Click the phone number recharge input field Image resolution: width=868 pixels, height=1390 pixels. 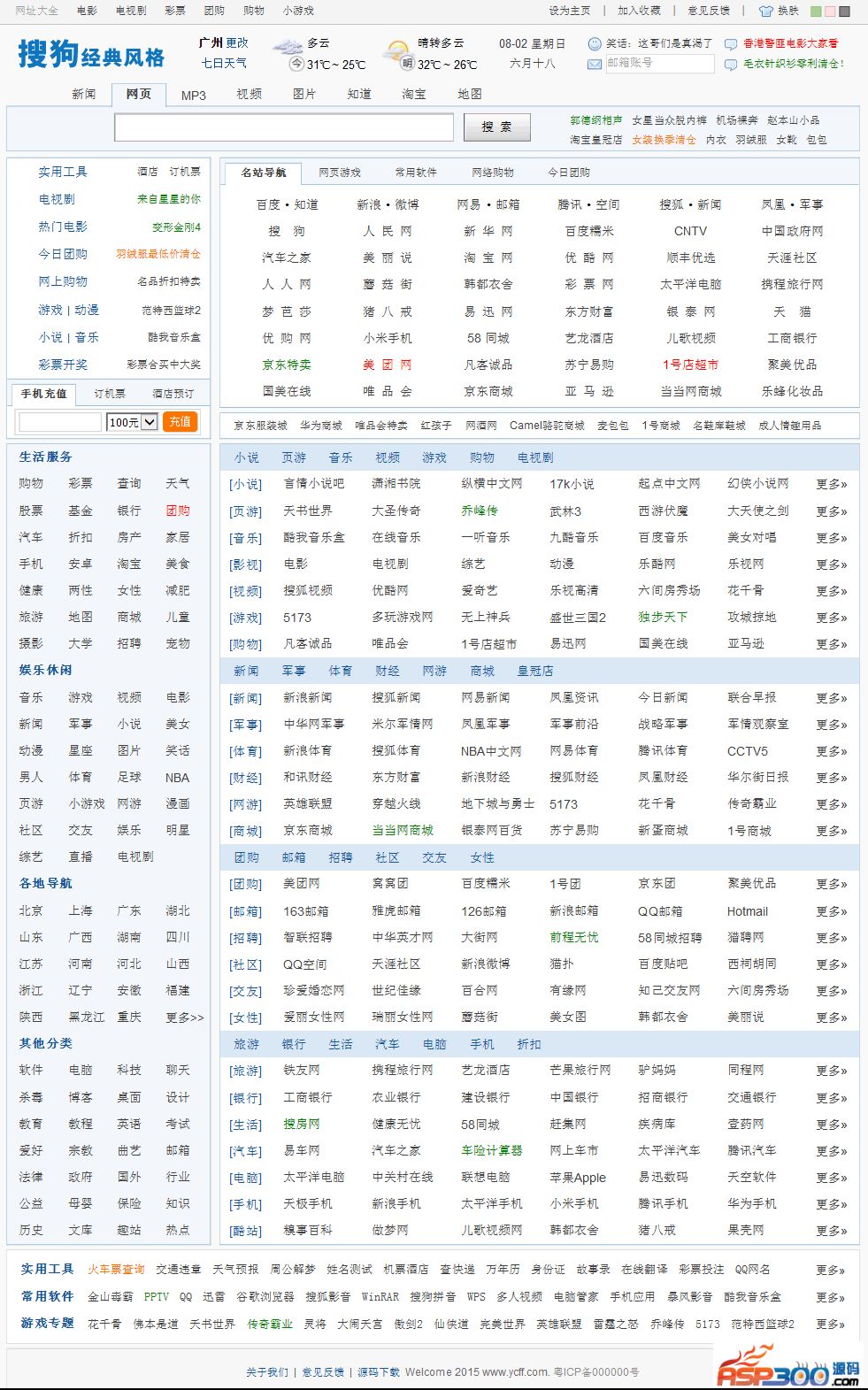(60, 422)
